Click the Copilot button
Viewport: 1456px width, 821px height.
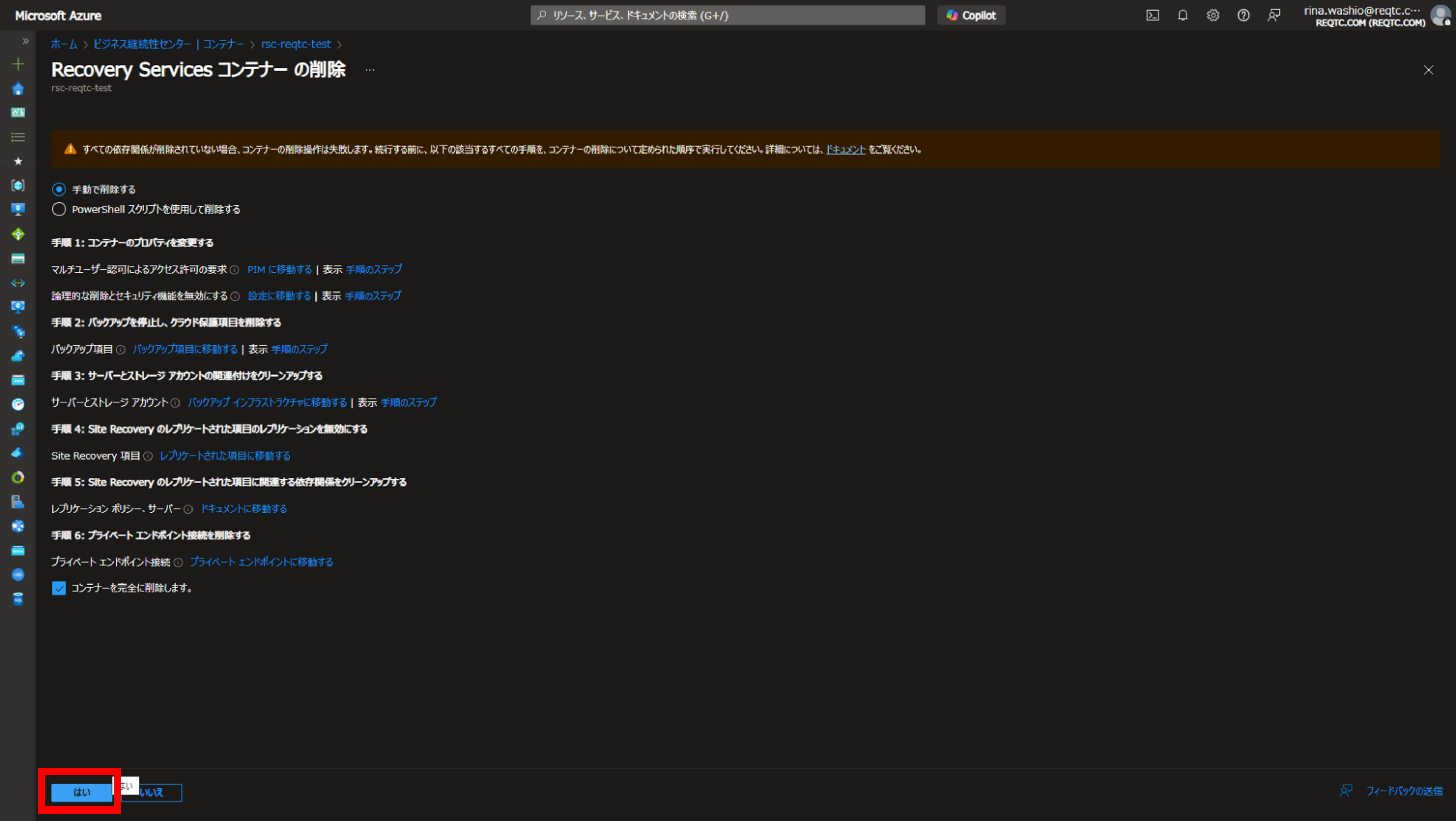[x=971, y=15]
